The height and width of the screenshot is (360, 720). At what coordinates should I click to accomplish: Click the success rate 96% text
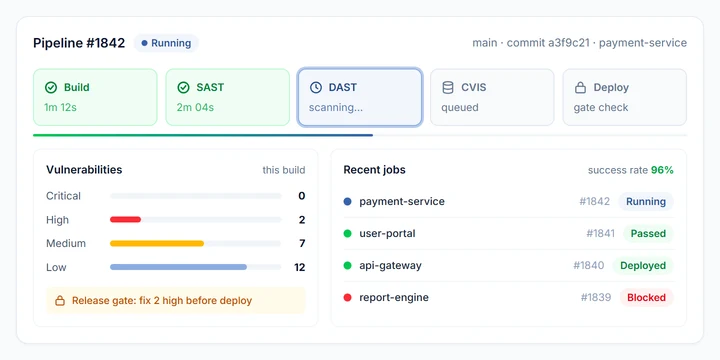[631, 170]
